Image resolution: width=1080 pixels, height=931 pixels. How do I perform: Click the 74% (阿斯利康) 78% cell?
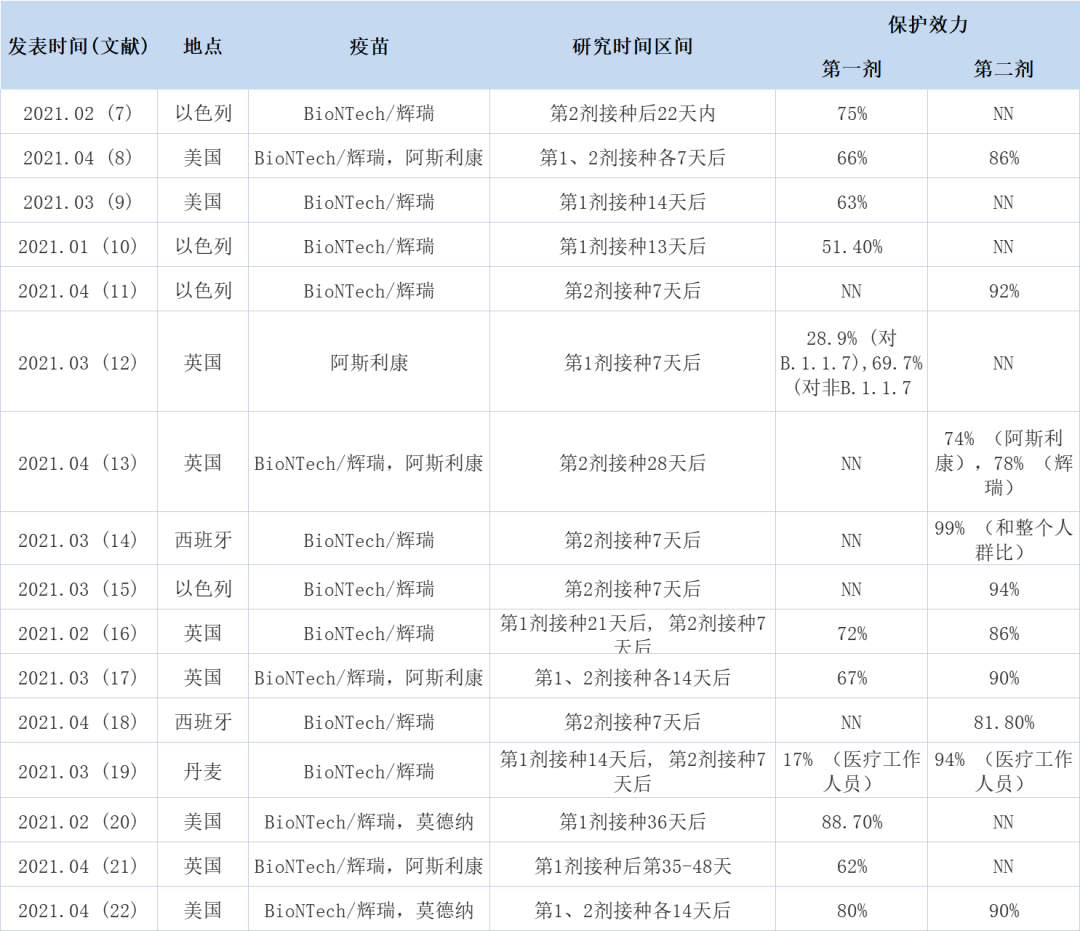coord(1004,463)
